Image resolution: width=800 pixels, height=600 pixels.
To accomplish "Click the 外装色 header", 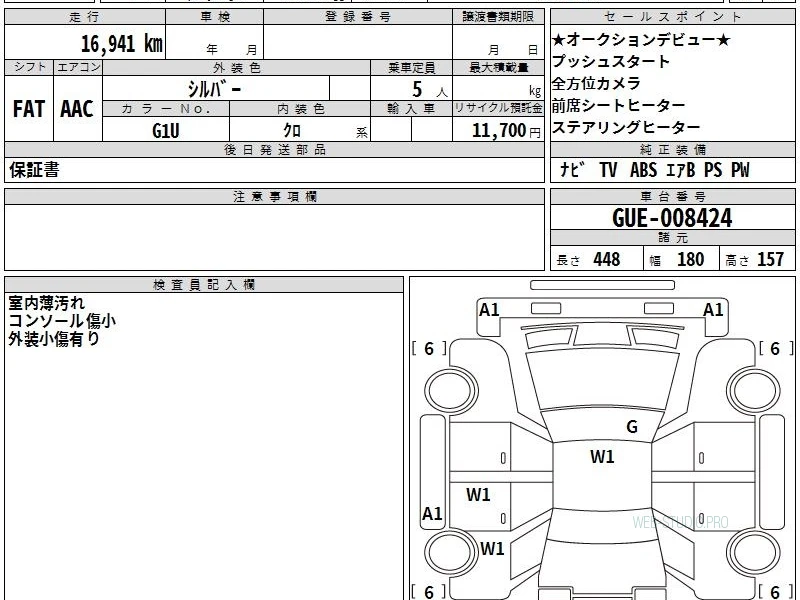I will pos(237,68).
